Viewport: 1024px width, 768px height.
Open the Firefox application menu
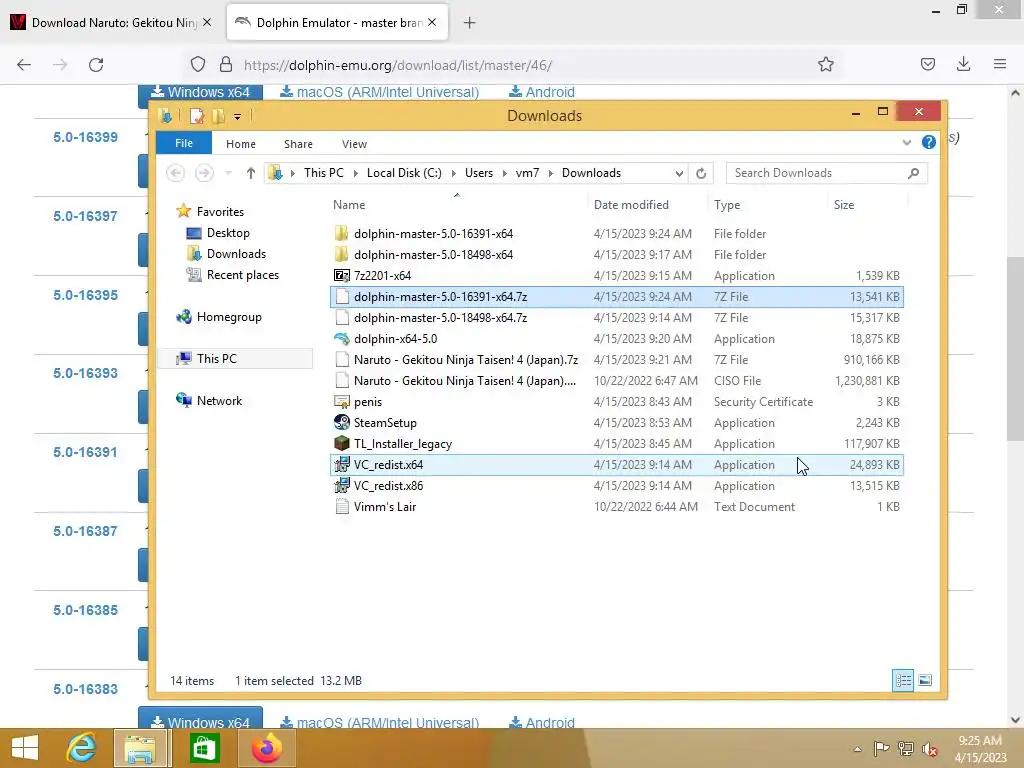click(999, 64)
